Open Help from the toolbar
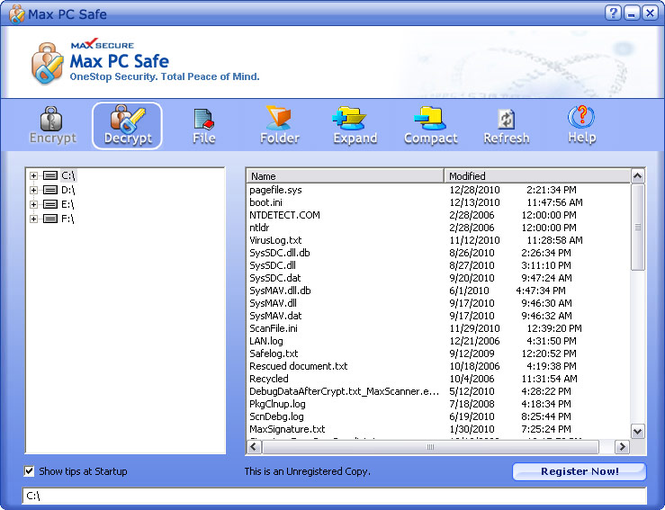This screenshot has height=510, width=665. pyautogui.click(x=581, y=125)
